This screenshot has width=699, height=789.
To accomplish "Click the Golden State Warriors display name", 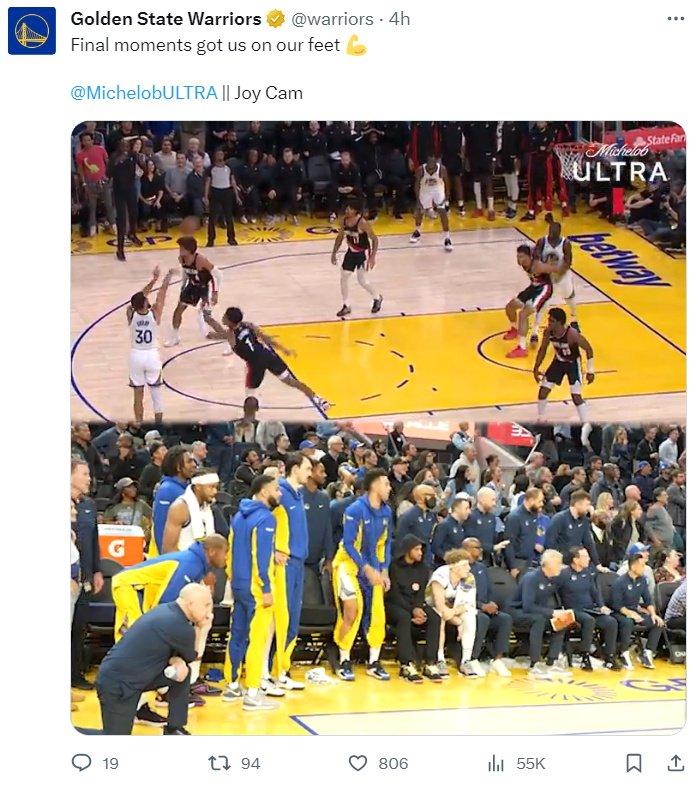I will point(166,19).
